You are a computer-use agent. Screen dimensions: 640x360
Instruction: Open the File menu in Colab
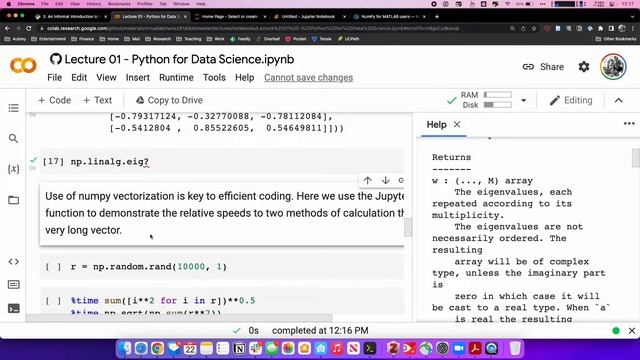[55, 78]
